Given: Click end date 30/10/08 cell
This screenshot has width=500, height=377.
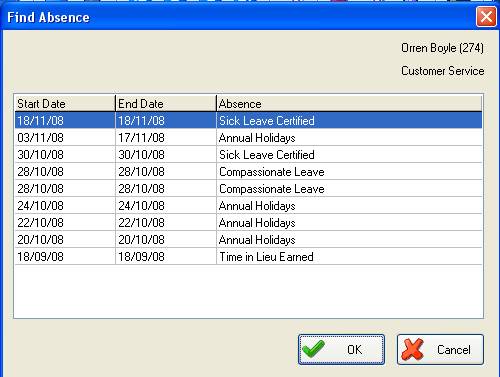Looking at the screenshot, I should pos(166,154).
